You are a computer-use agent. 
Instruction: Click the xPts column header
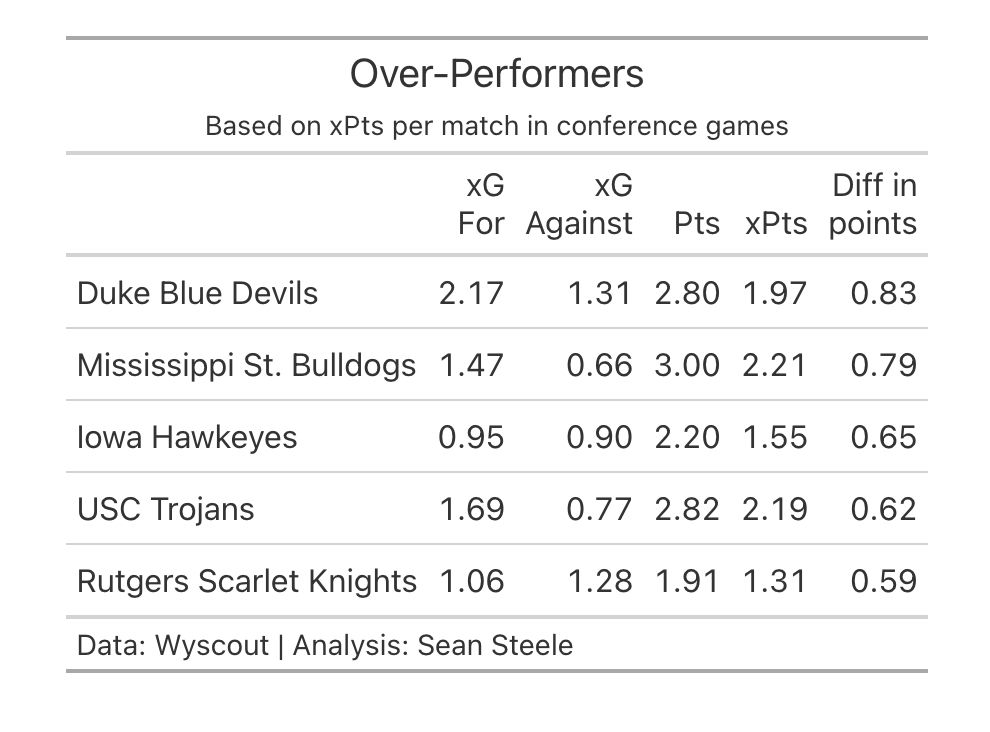[776, 223]
